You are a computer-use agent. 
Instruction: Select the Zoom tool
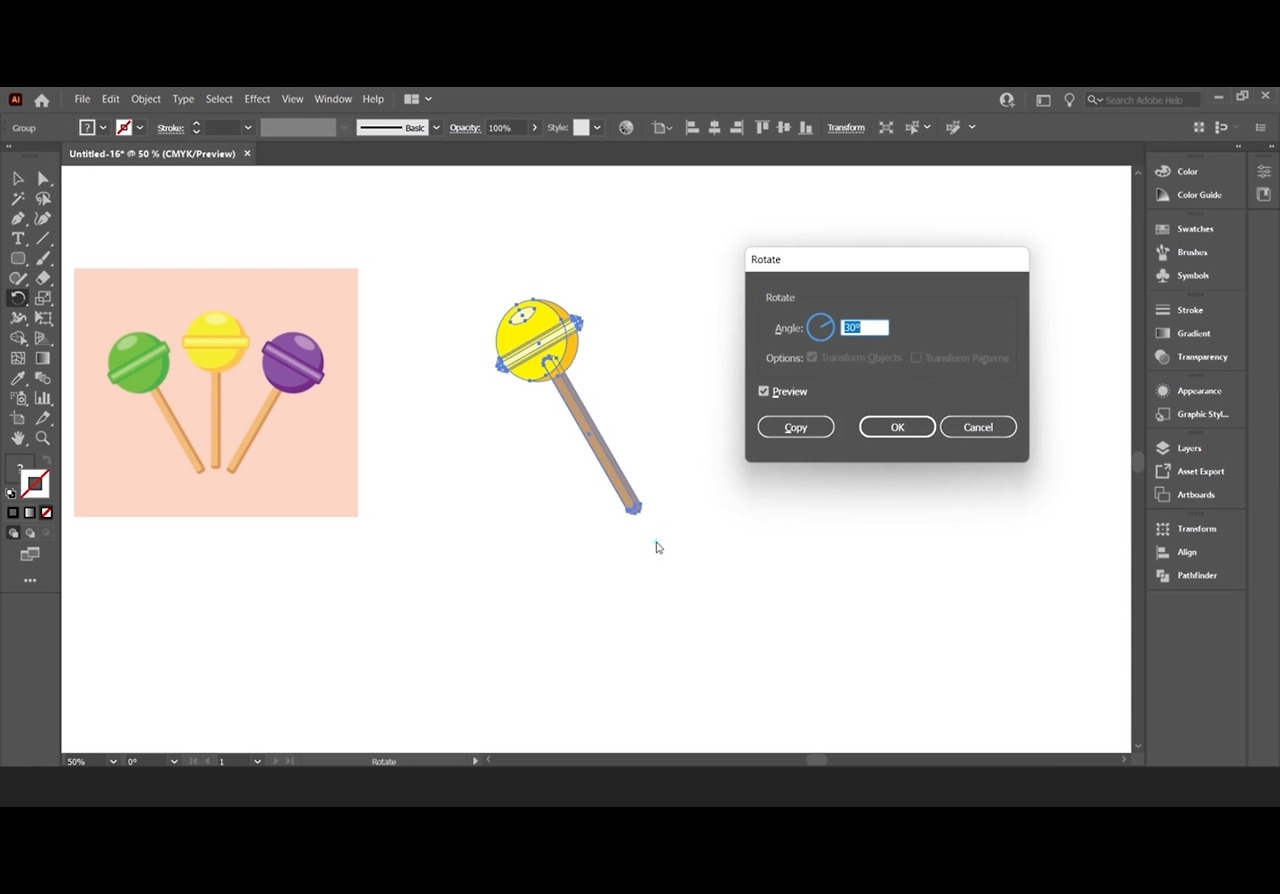coord(43,438)
